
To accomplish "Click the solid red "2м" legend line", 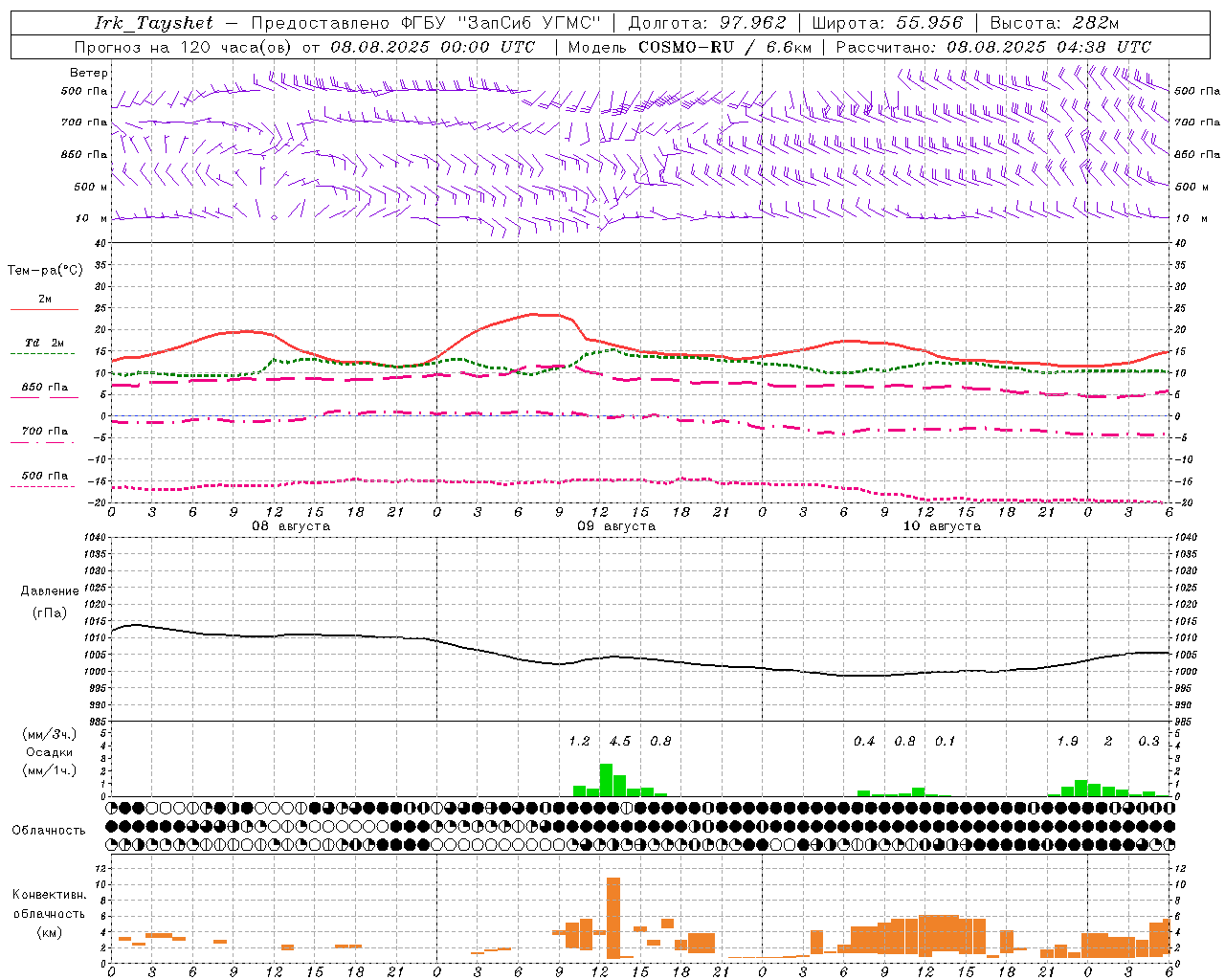I will click(44, 309).
